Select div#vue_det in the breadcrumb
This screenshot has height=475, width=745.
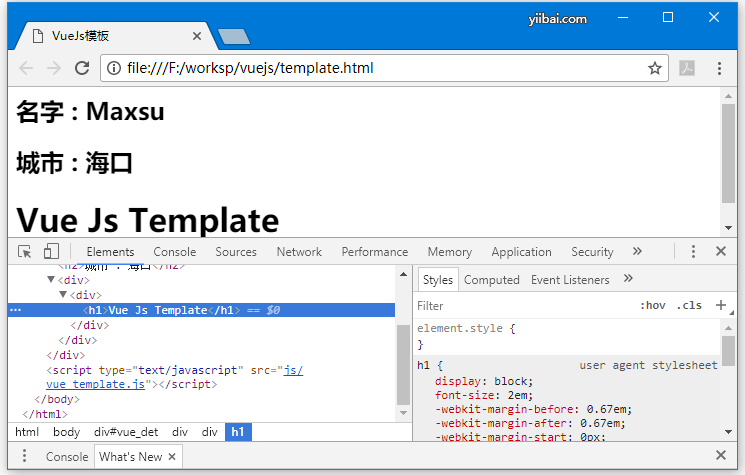point(126,432)
